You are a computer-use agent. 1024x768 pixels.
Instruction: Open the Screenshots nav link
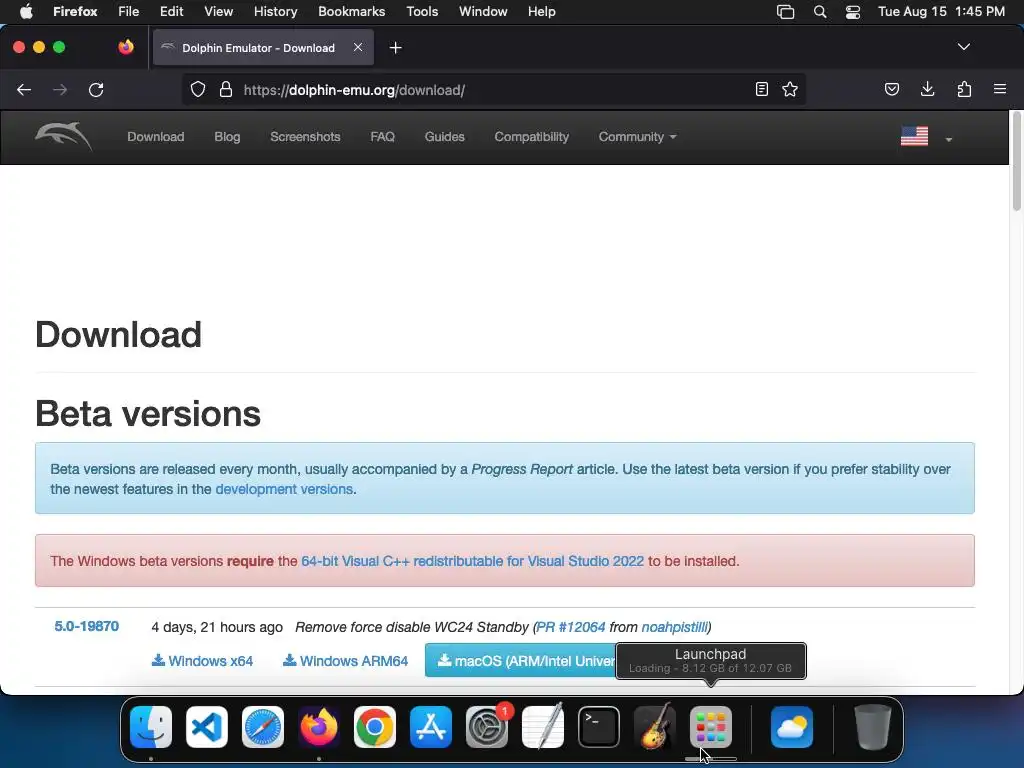pyautogui.click(x=305, y=137)
